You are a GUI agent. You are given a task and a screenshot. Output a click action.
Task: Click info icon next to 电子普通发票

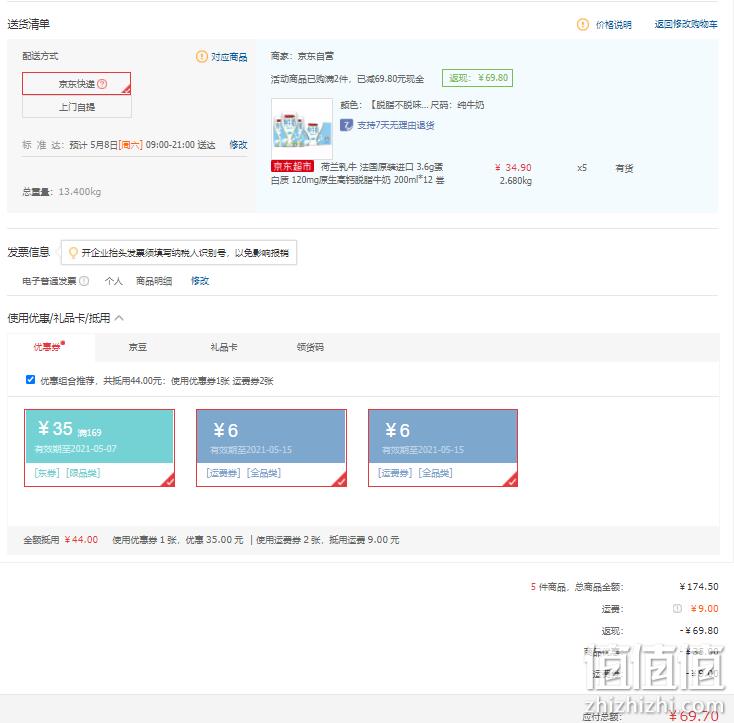[x=84, y=281]
